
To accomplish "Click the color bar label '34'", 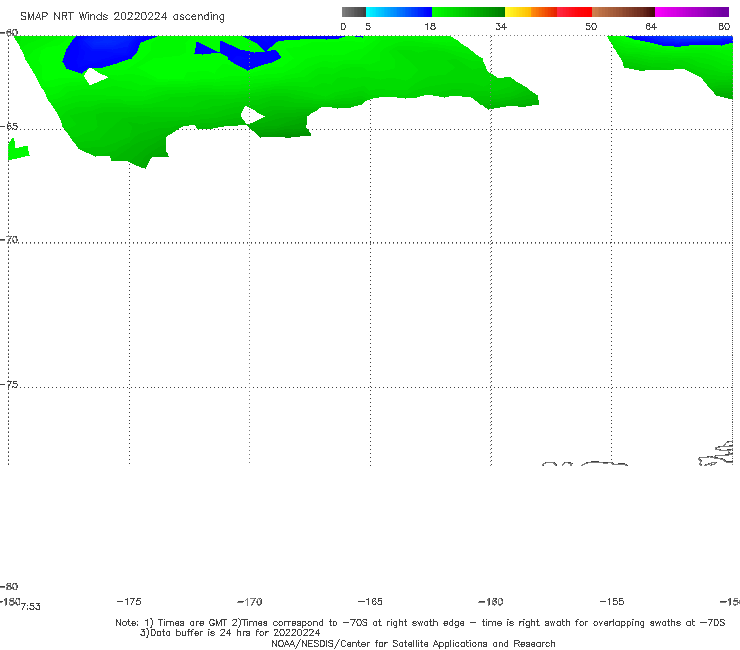I will point(501,26).
